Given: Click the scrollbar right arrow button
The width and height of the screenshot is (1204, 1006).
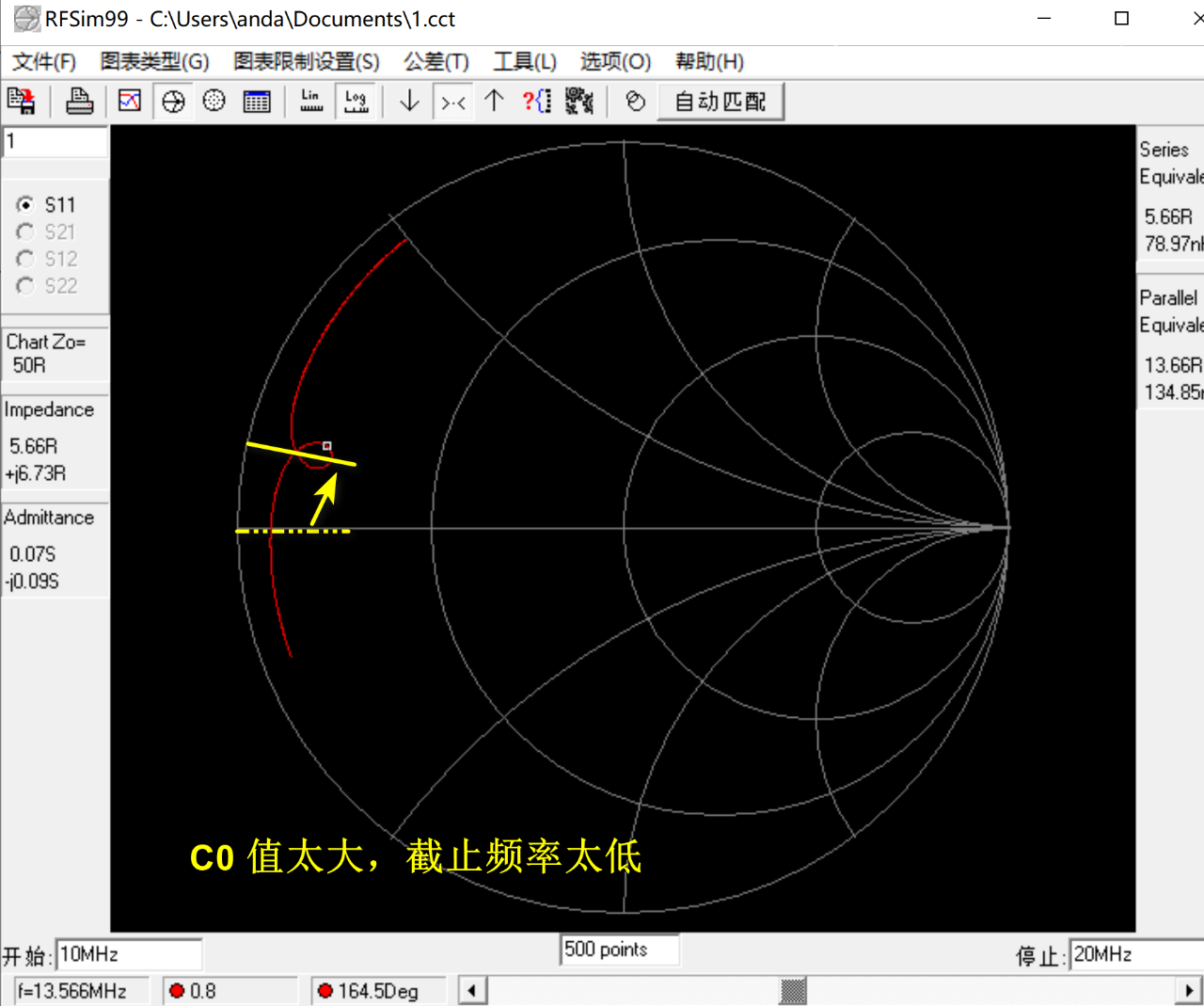Looking at the screenshot, I should tap(1189, 990).
